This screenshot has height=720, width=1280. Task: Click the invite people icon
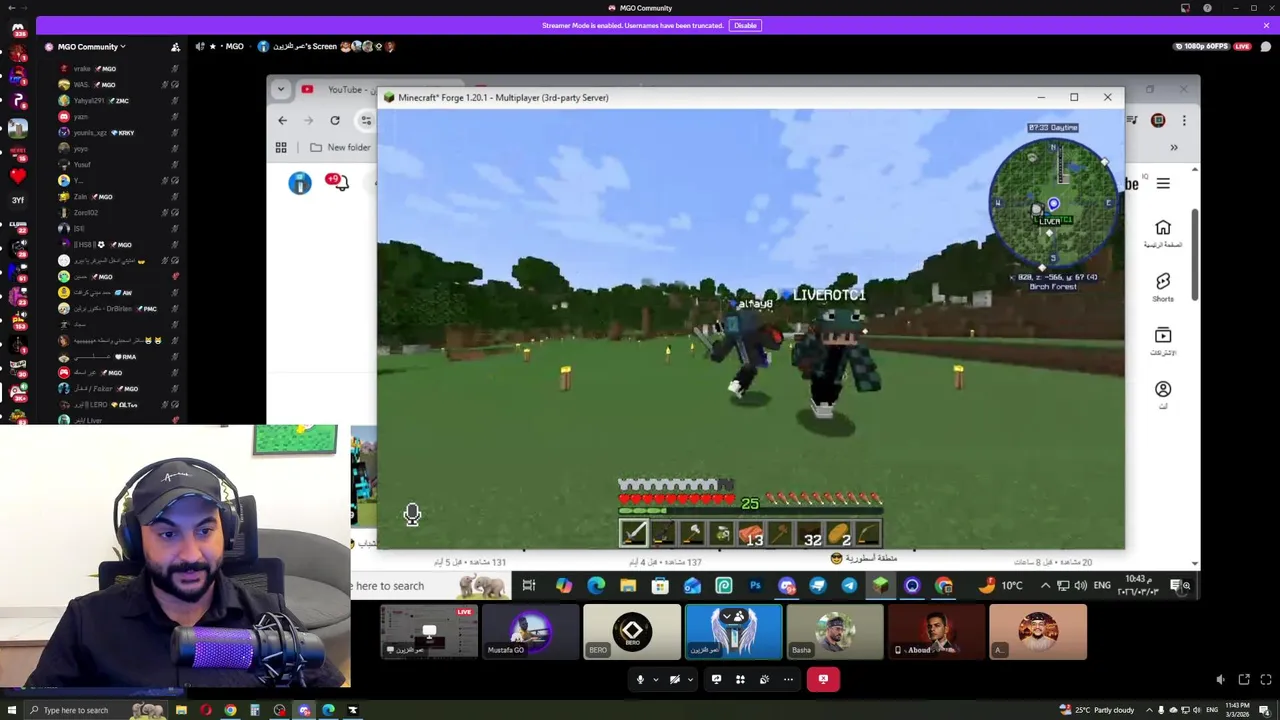[x=175, y=47]
